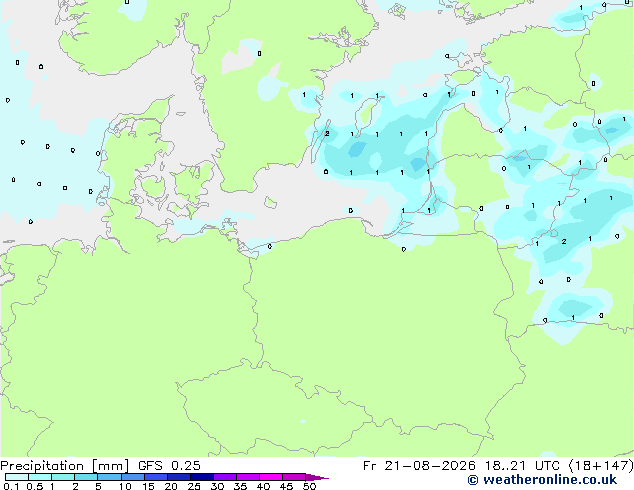634x490 pixels.
Task: Click the 35–40 mm violet legend swatch
Action: (x=247, y=477)
